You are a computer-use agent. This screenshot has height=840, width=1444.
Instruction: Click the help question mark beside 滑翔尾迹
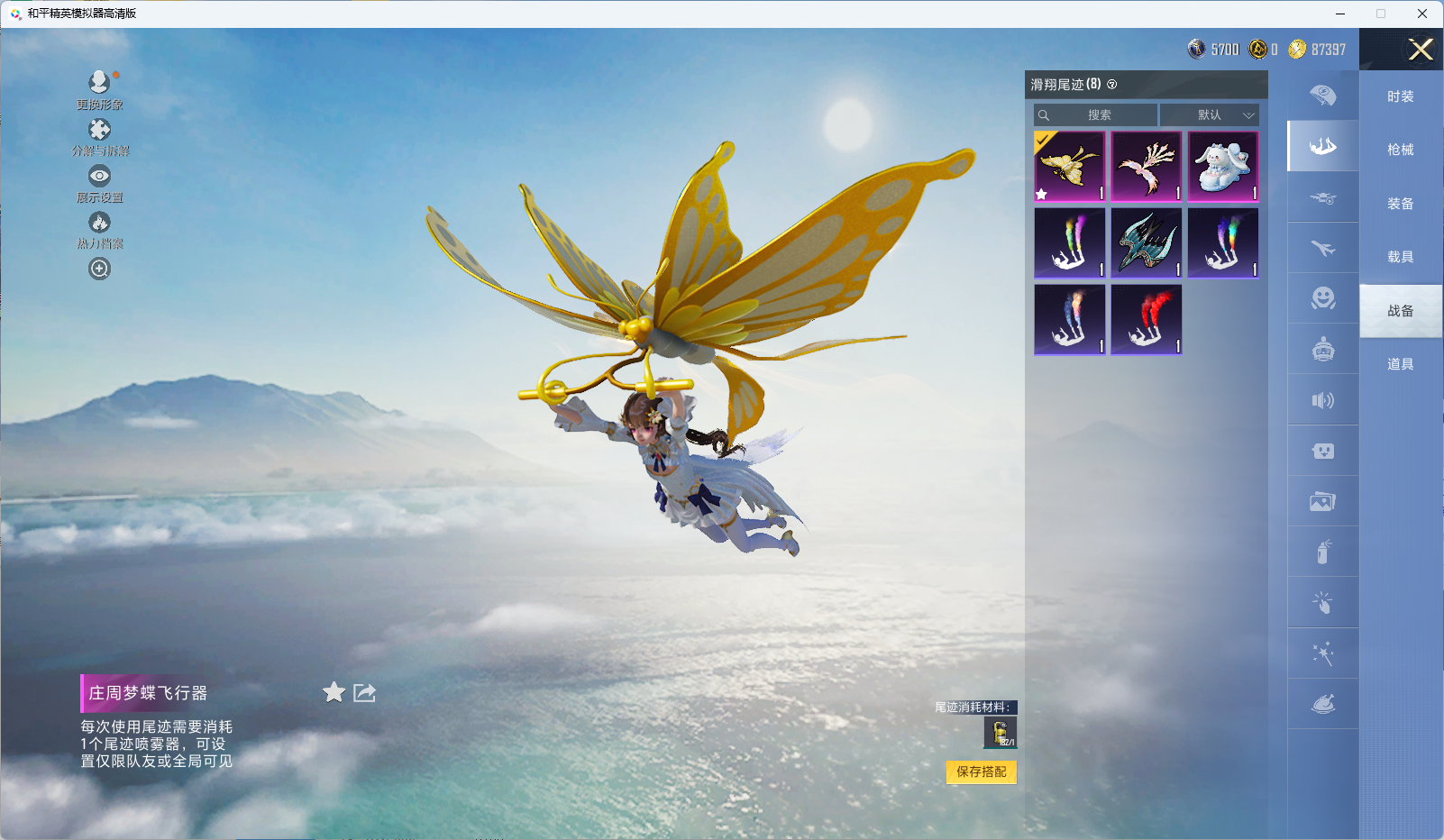click(x=1112, y=85)
